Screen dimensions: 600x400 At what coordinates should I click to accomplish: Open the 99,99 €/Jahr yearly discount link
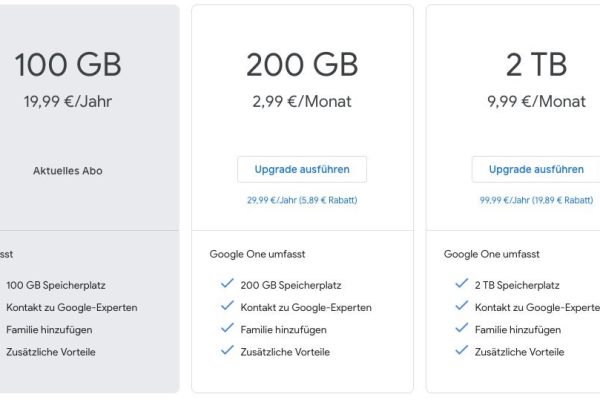click(x=536, y=200)
